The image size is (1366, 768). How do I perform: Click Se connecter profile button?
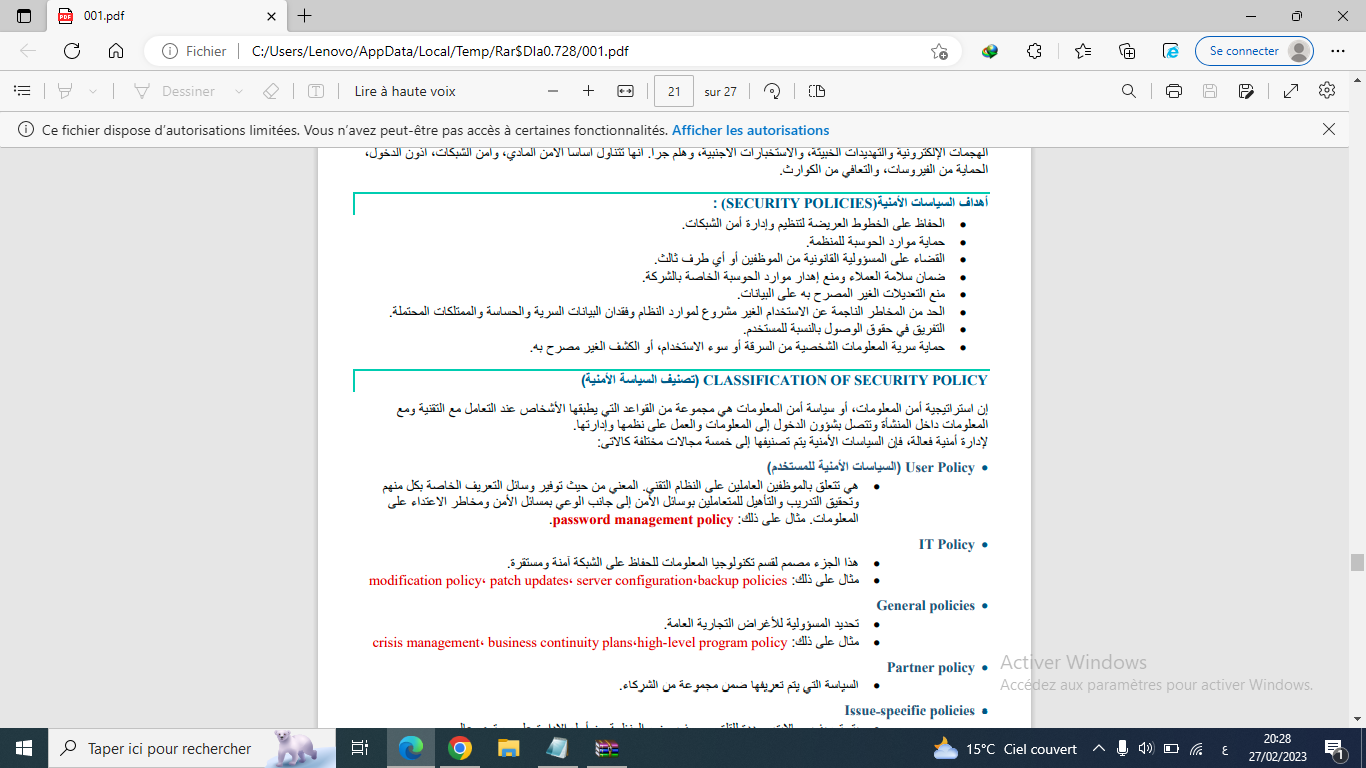click(1254, 51)
